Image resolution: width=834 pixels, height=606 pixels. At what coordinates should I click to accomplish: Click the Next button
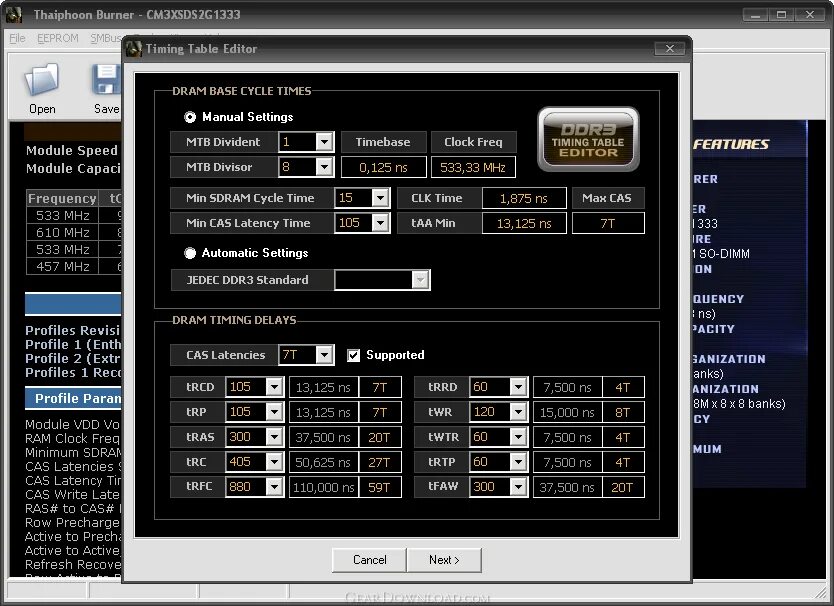[x=444, y=560]
